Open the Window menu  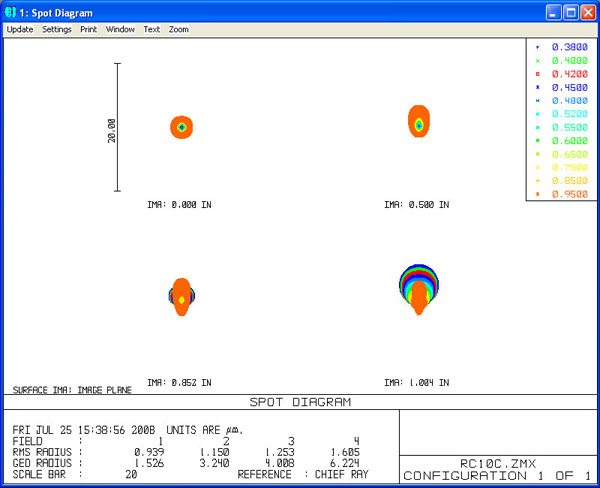pos(120,29)
